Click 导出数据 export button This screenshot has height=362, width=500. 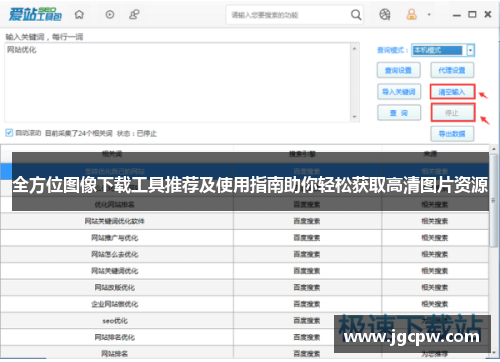(x=452, y=134)
